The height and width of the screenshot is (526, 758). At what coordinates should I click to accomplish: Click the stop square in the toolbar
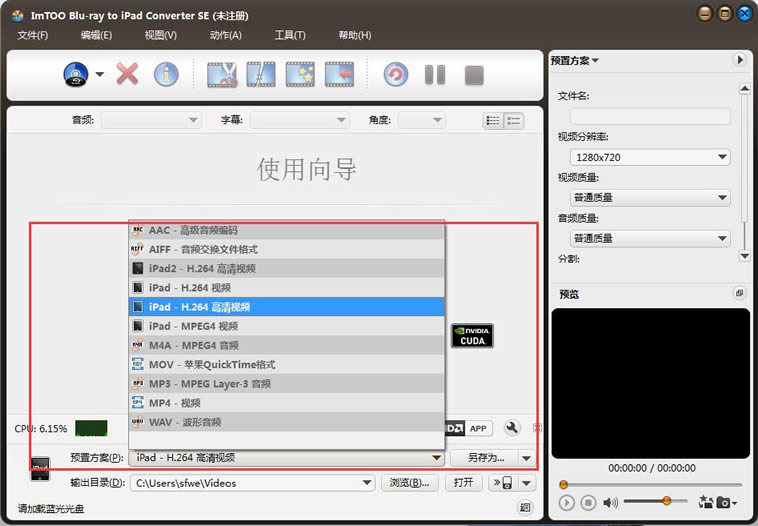(474, 75)
